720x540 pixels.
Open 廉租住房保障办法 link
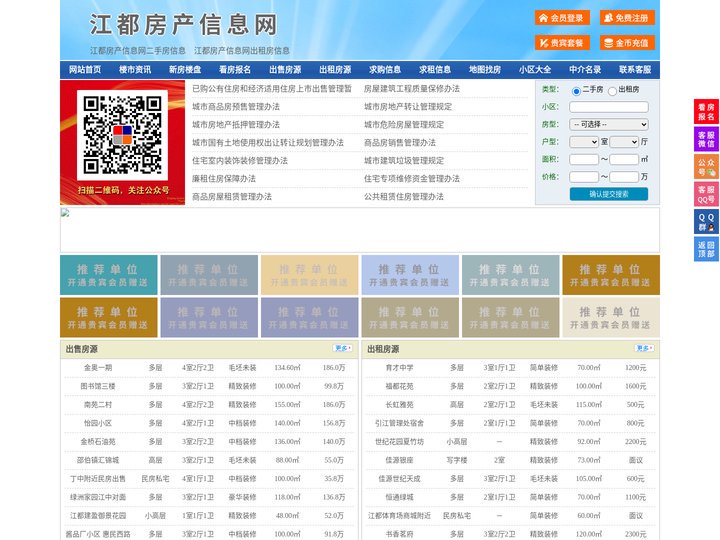(x=224, y=179)
